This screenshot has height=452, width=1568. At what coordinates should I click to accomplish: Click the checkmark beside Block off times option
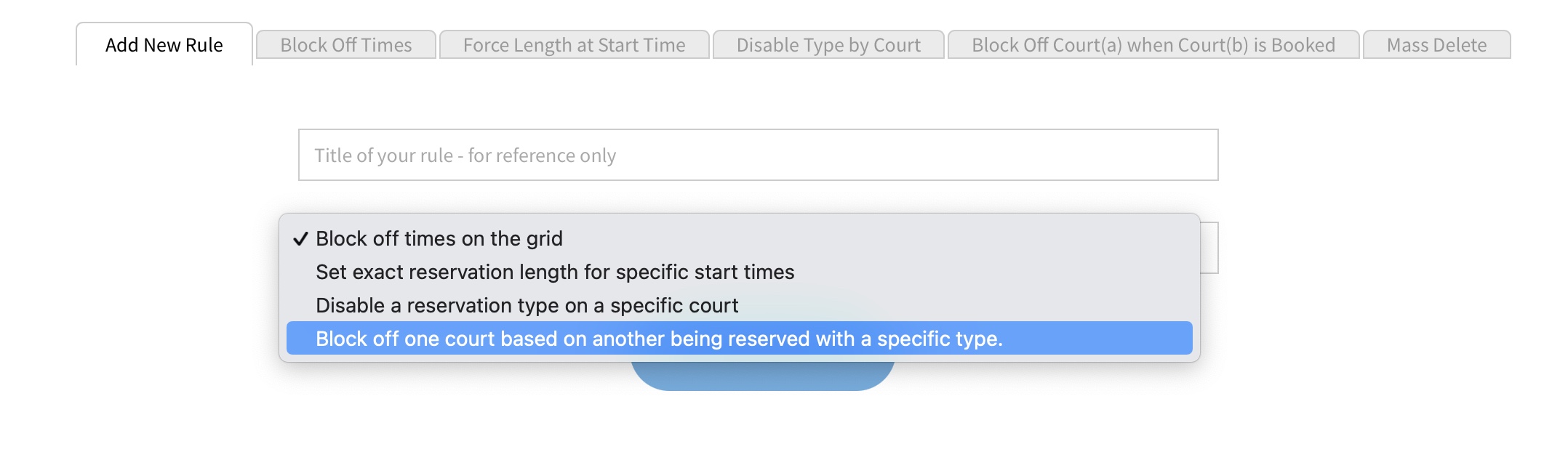point(300,239)
